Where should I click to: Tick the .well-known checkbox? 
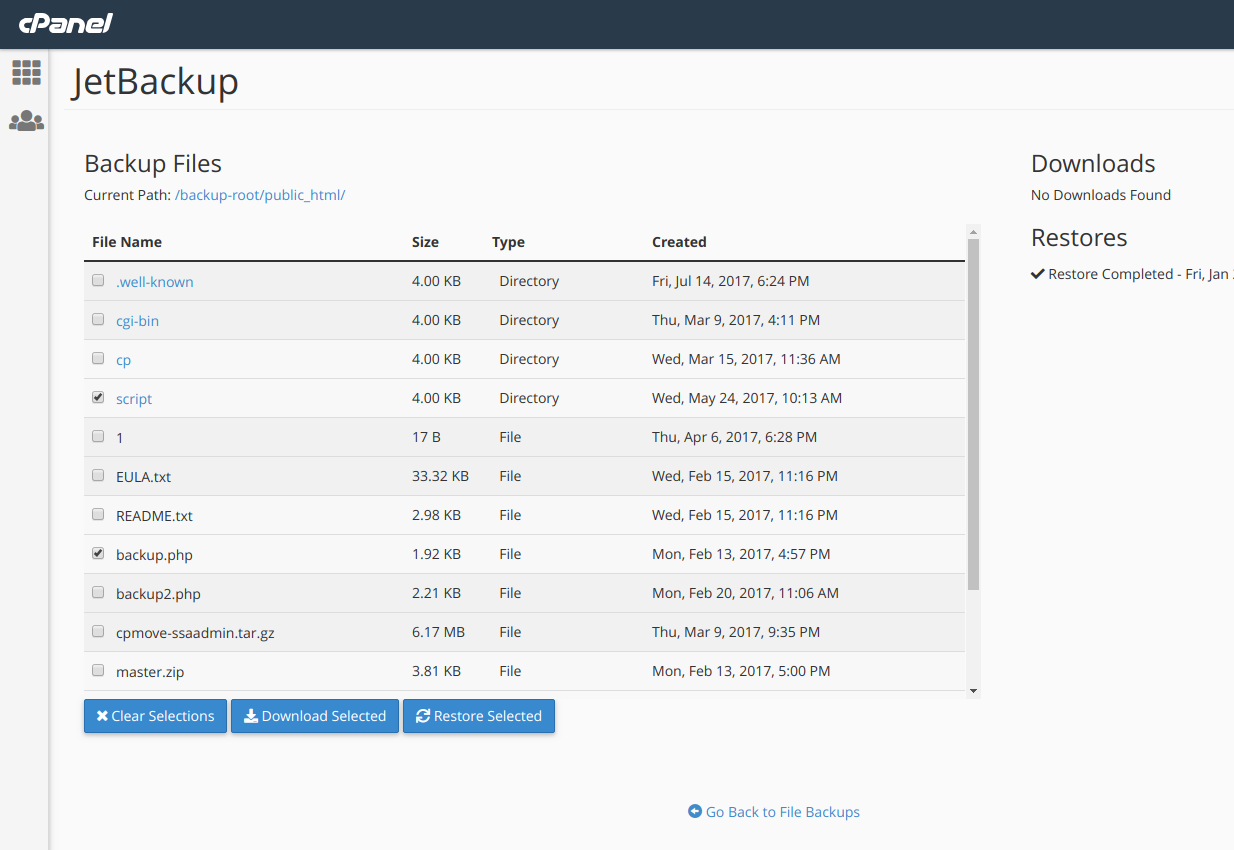click(98, 281)
